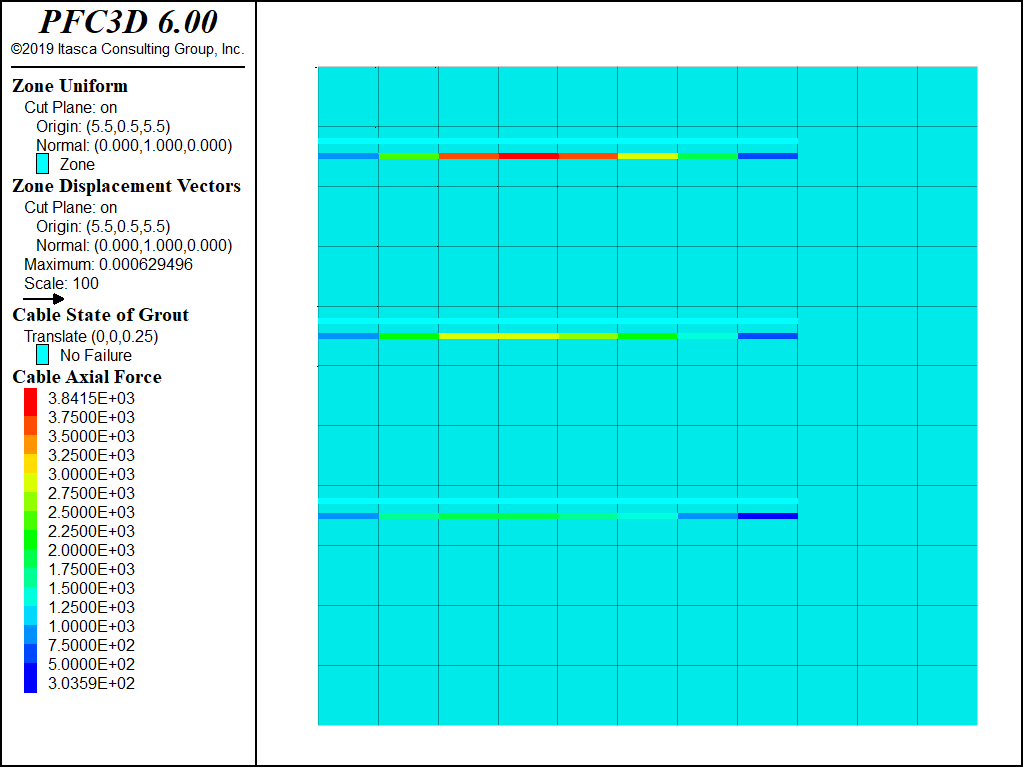Click the displacement vector scale arrow

tap(44, 299)
